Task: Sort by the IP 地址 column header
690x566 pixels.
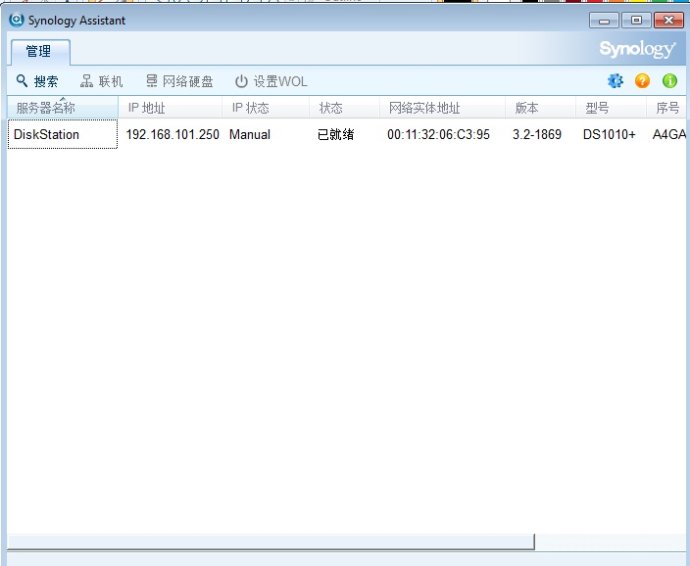Action: (170, 107)
